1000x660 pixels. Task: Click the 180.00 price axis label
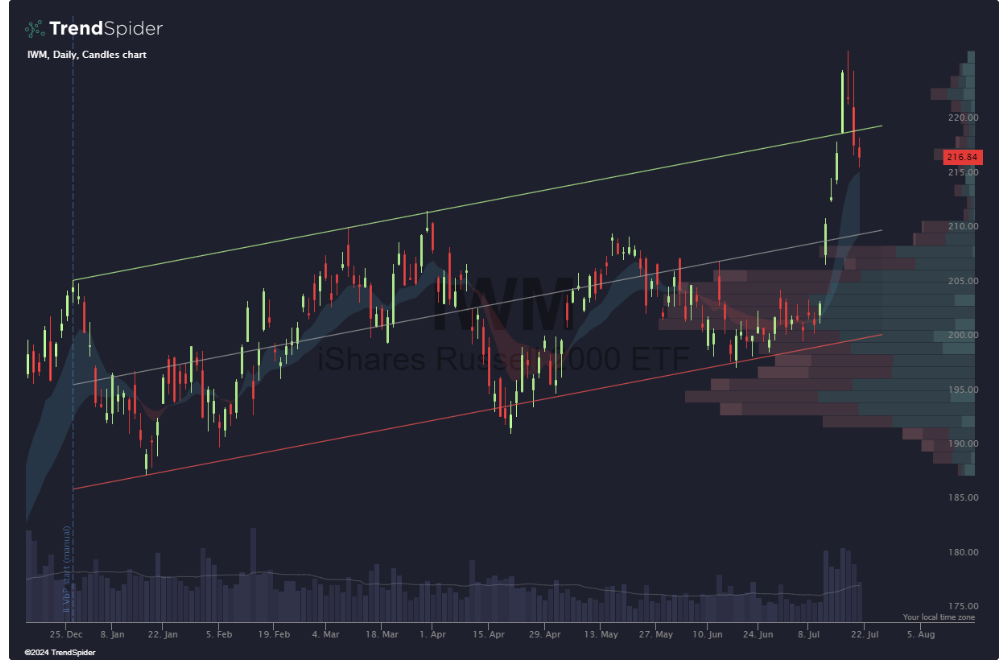click(963, 552)
